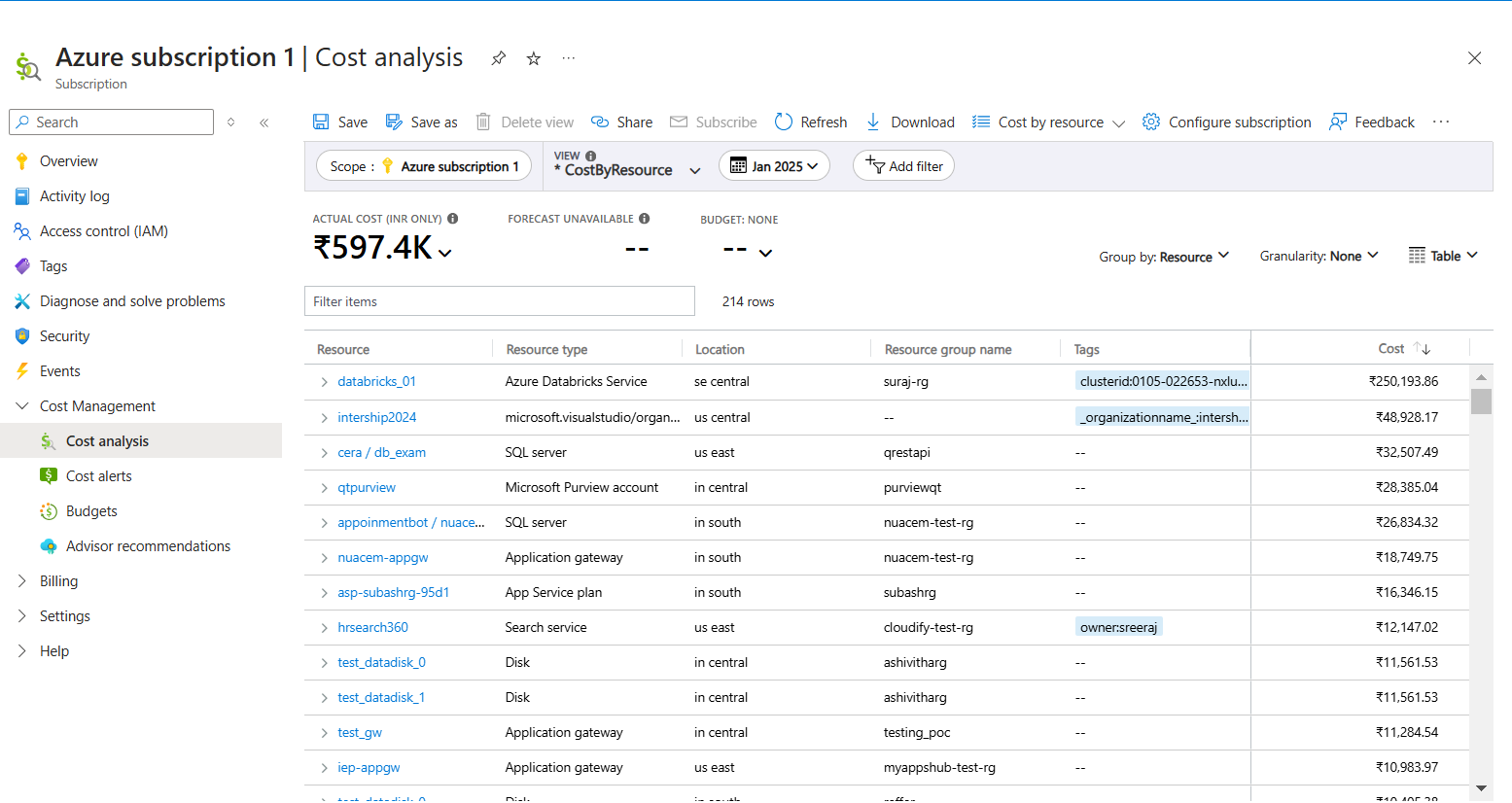This screenshot has height=803, width=1512.
Task: Open the cera / db_exam resource link
Action: 381,452
